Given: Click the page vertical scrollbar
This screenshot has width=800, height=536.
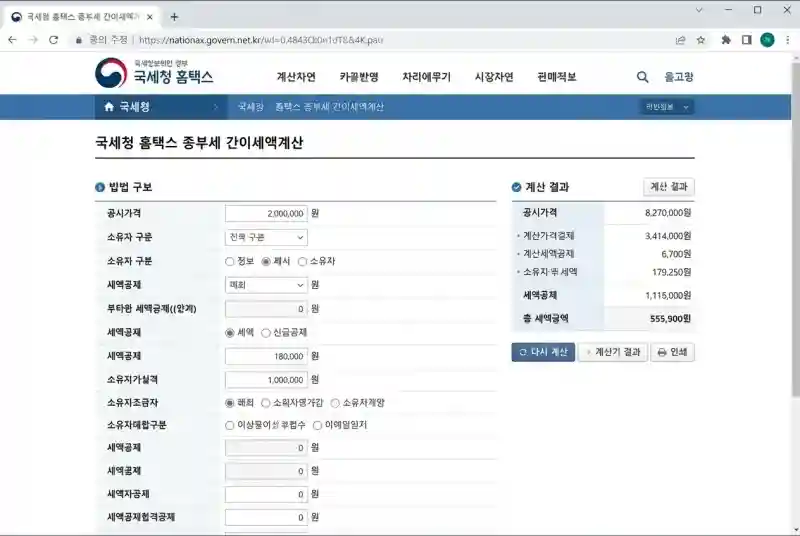Looking at the screenshot, I should coord(794,300).
